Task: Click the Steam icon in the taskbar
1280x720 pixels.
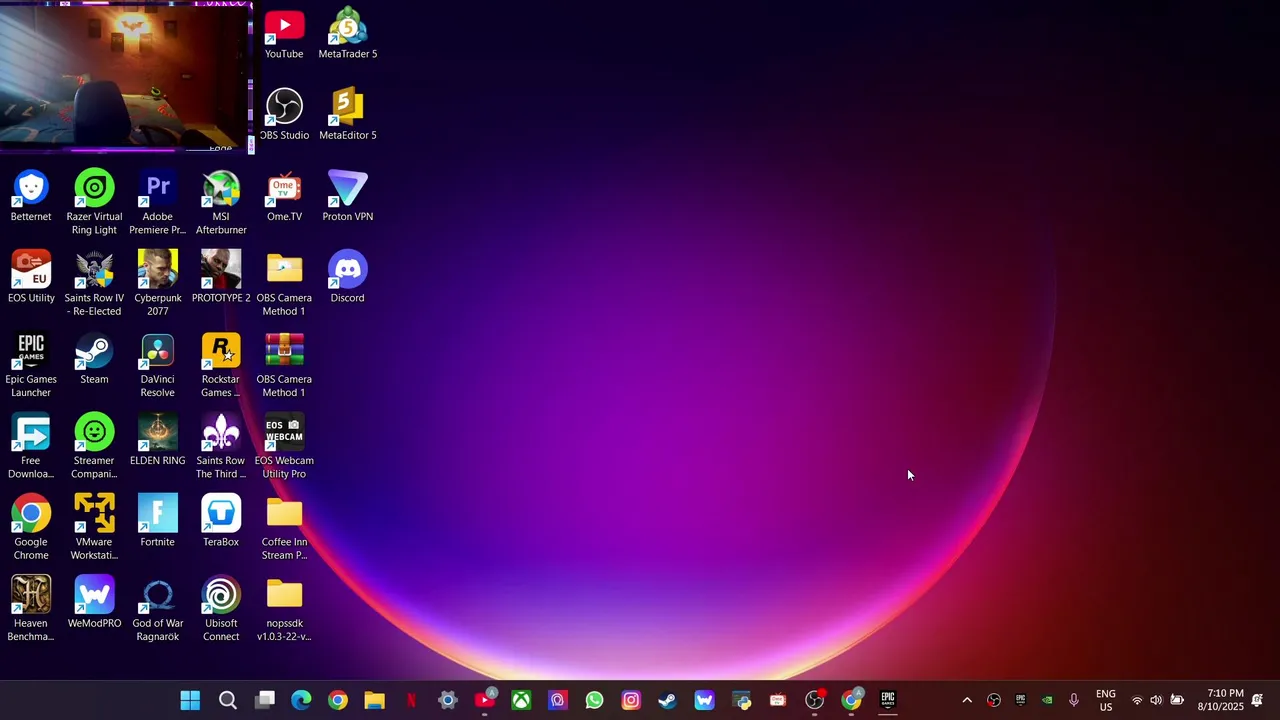Action: [x=667, y=700]
